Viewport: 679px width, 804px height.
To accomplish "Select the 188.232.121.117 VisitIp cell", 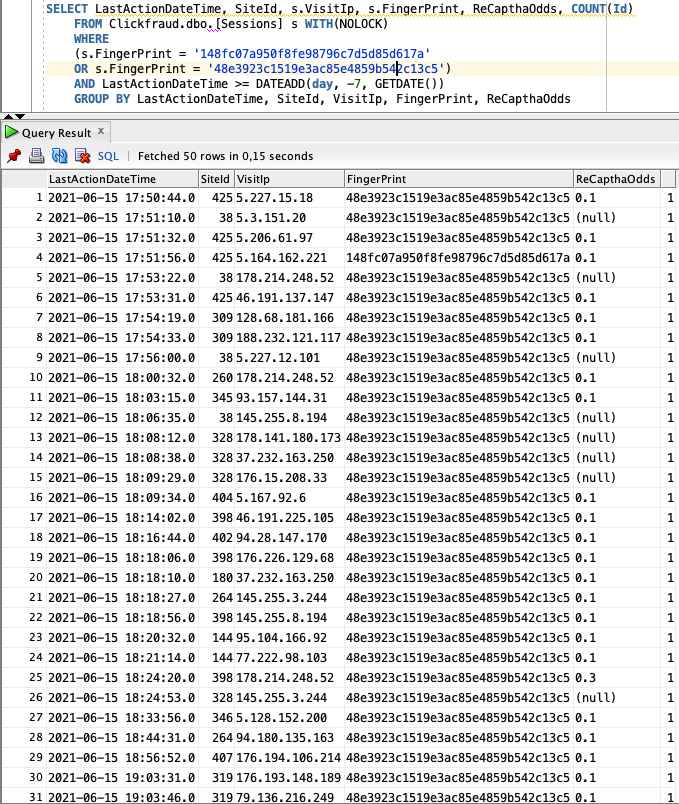I will [289, 338].
